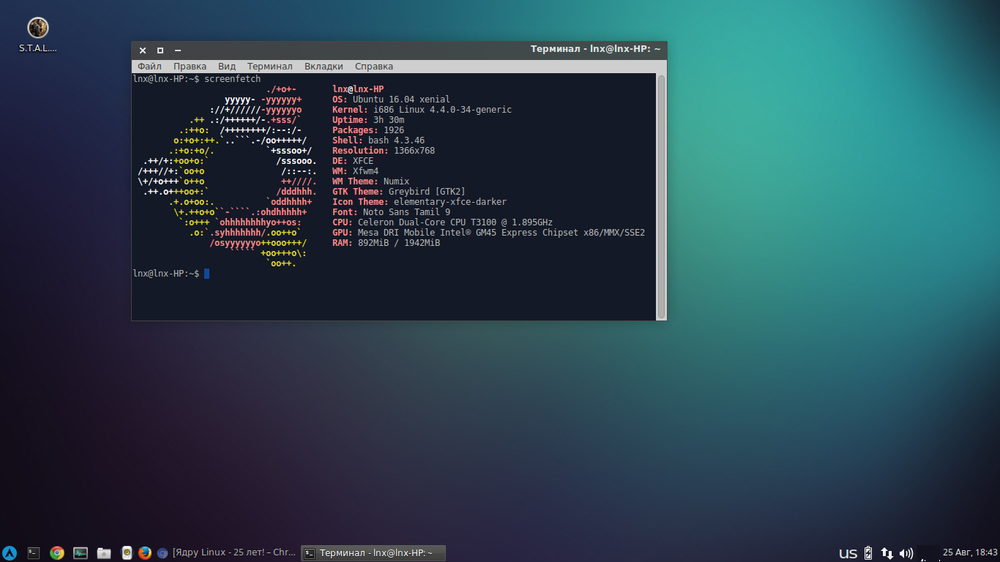The width and height of the screenshot is (1000, 562).
Task: Open the Файл menu in the terminal
Action: point(149,66)
